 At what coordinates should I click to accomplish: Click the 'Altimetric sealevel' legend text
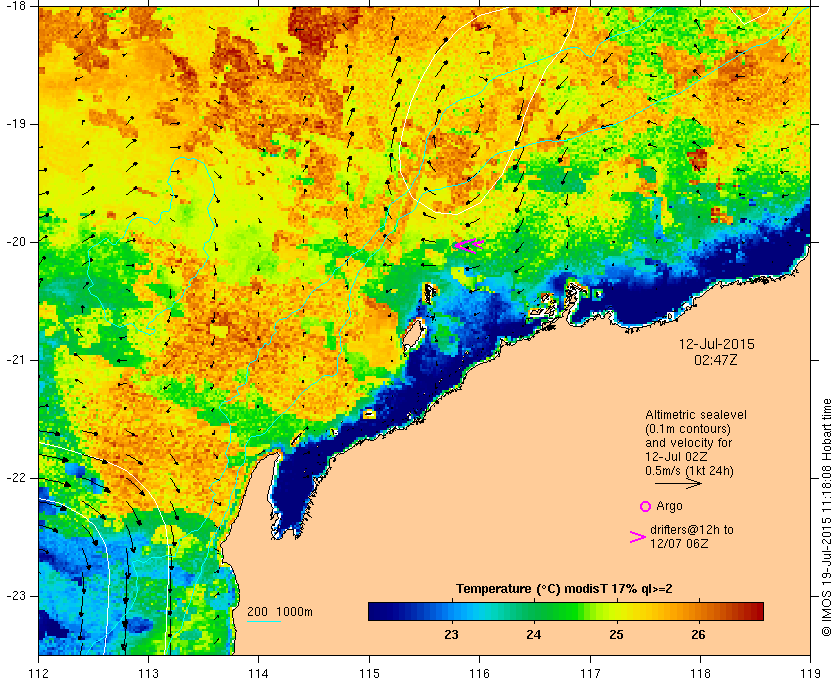coord(695,415)
